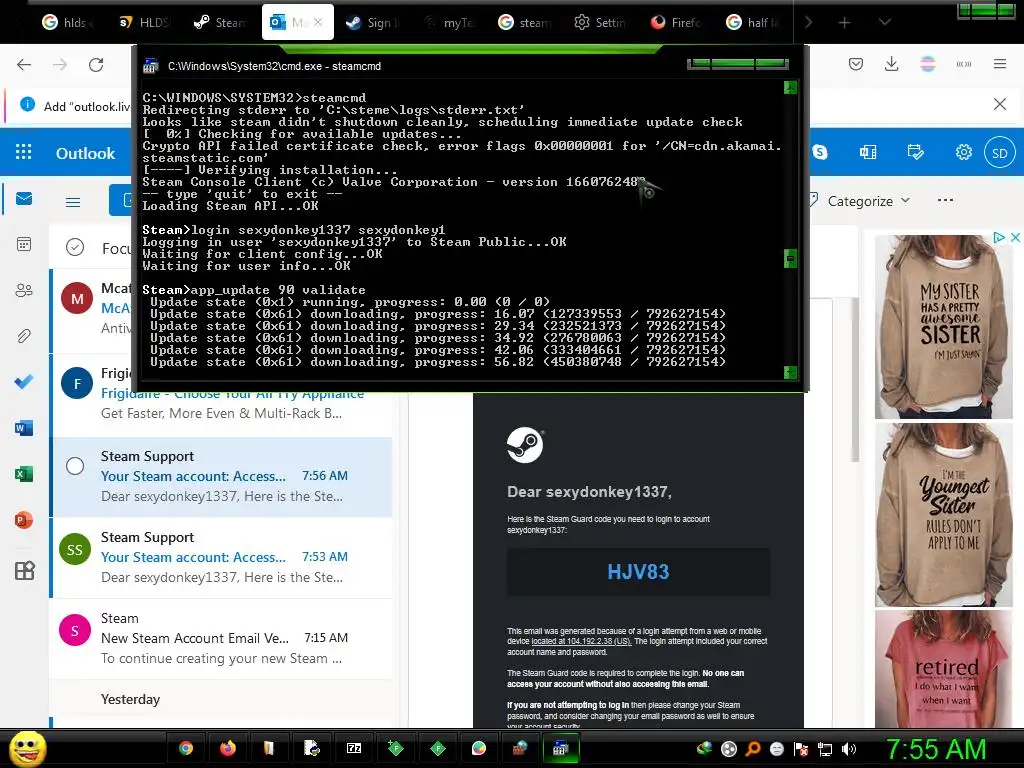Switch to the 'half' Google tab
This screenshot has width=1024, height=768.
tap(752, 22)
